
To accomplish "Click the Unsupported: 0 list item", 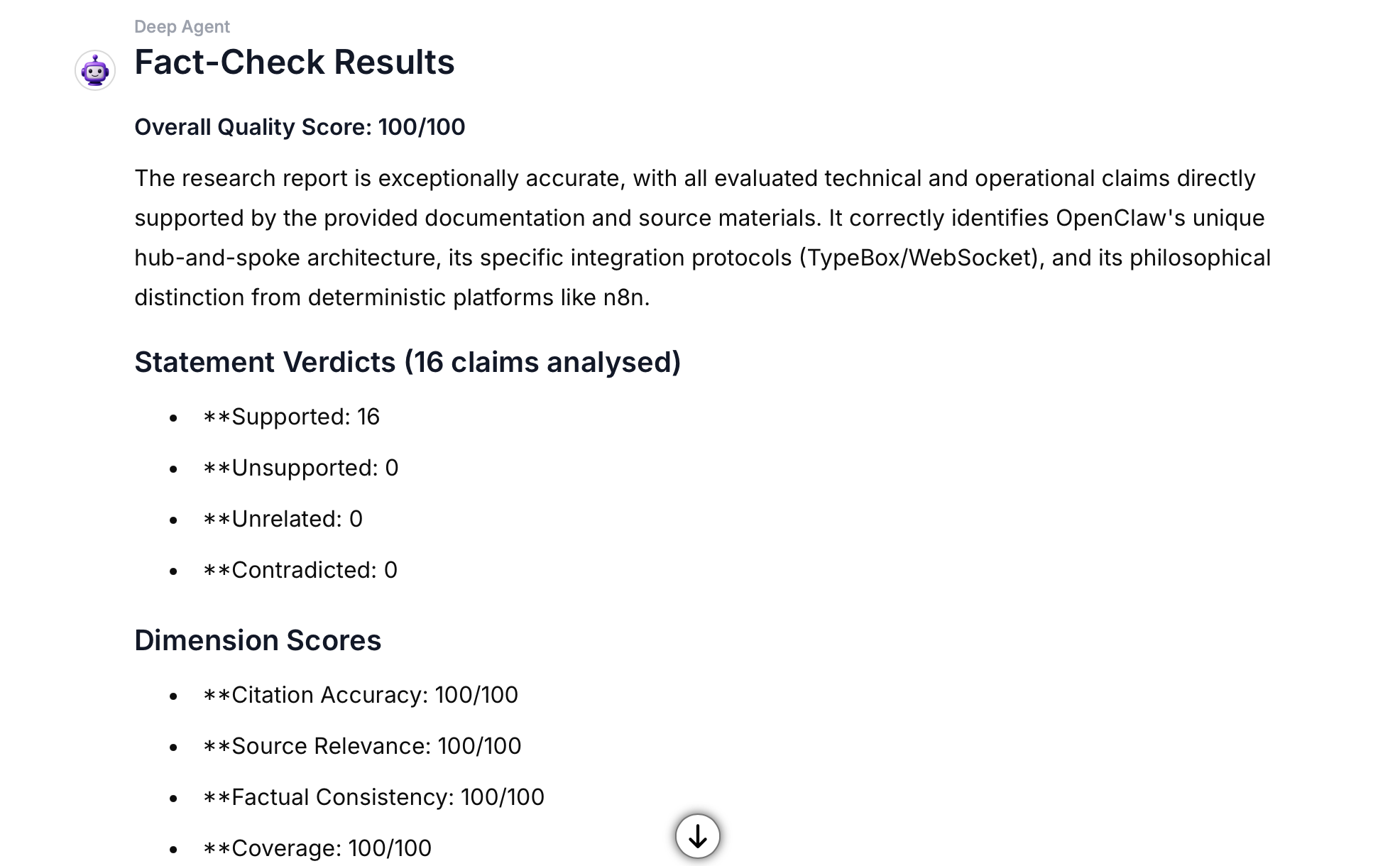I will (300, 468).
